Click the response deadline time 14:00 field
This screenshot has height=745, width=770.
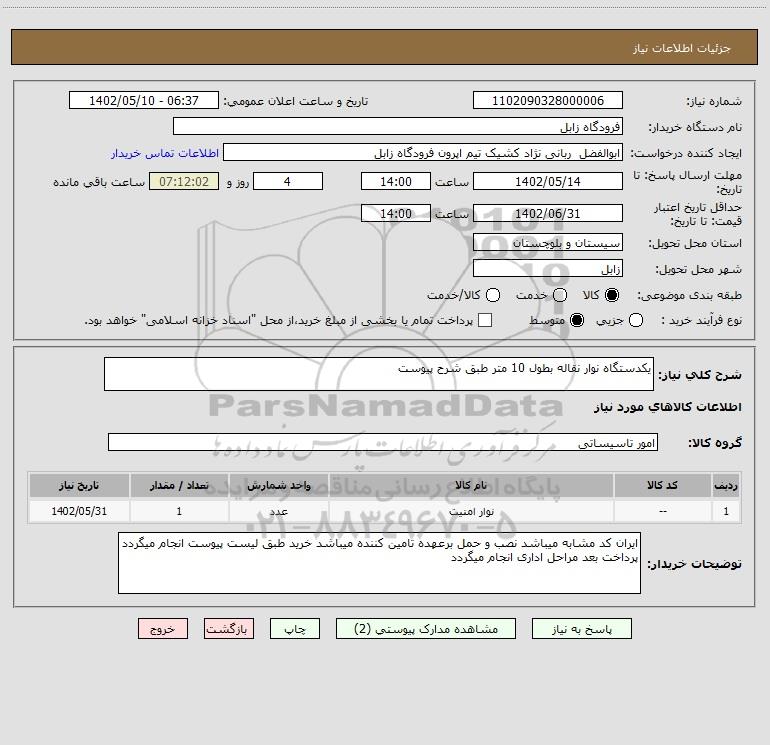point(396,181)
